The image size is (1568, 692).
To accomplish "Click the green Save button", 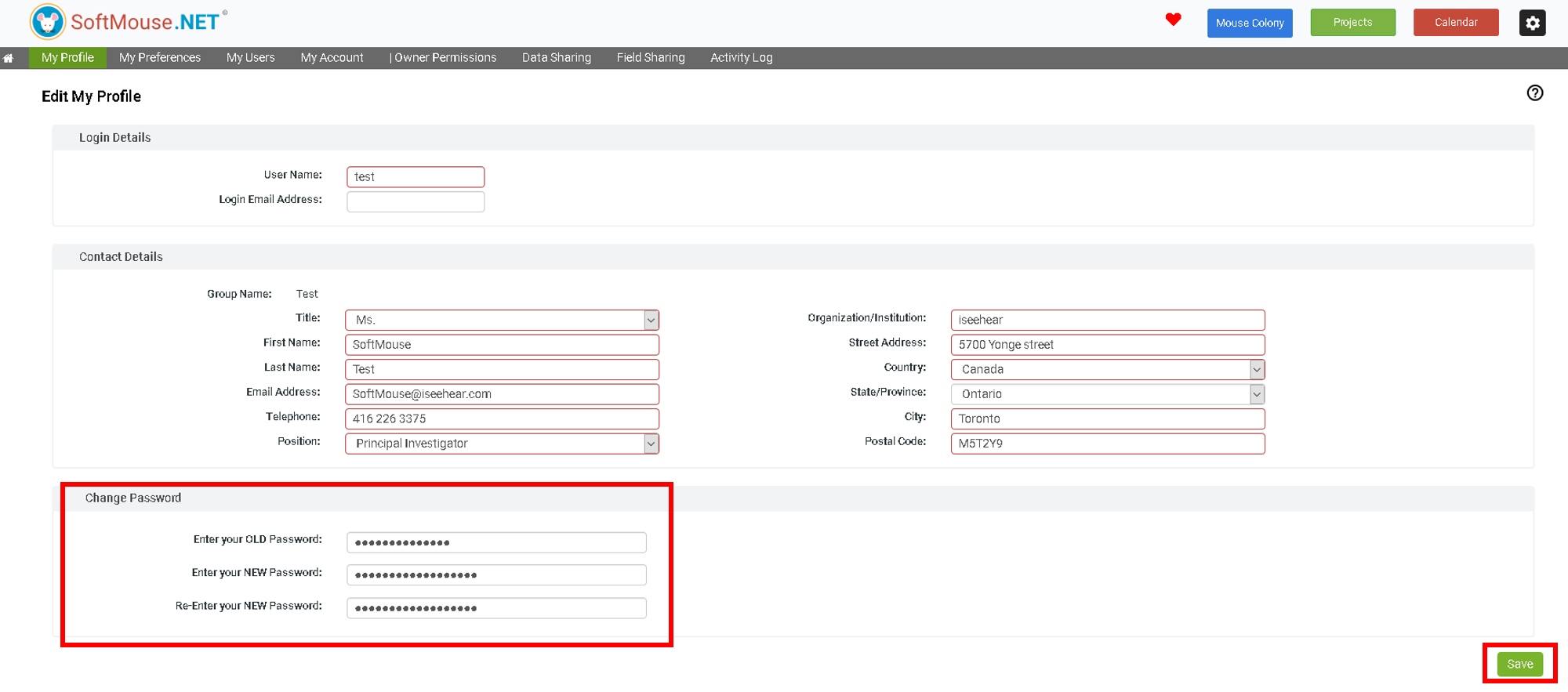I will [1519, 664].
